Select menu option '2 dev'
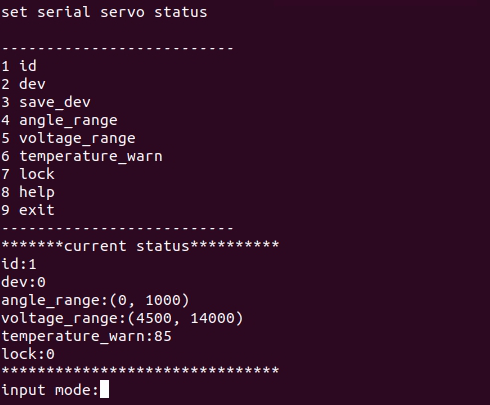 click(x=23, y=84)
